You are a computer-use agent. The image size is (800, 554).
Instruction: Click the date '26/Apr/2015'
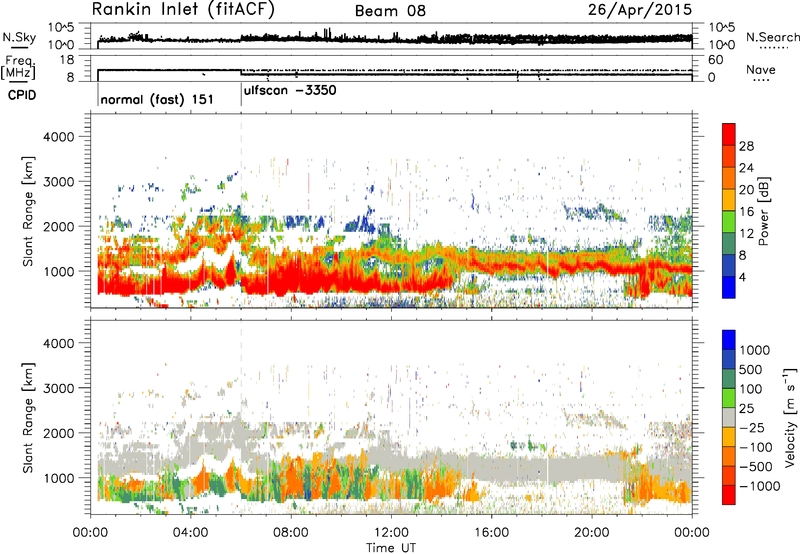tap(640, 10)
